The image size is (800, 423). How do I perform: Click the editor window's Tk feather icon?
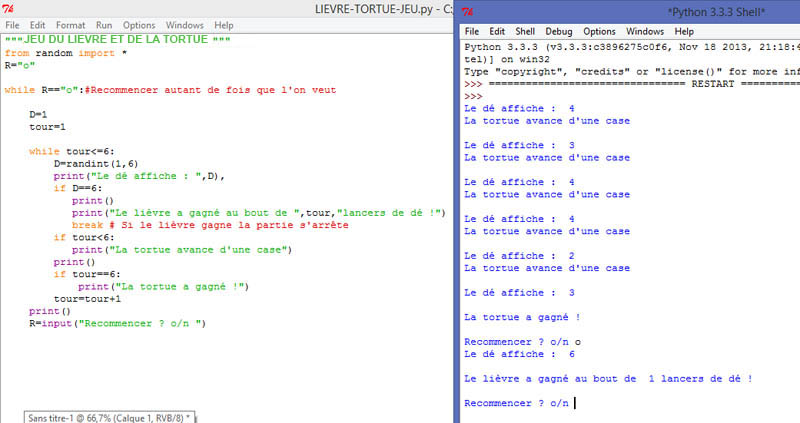(11, 9)
